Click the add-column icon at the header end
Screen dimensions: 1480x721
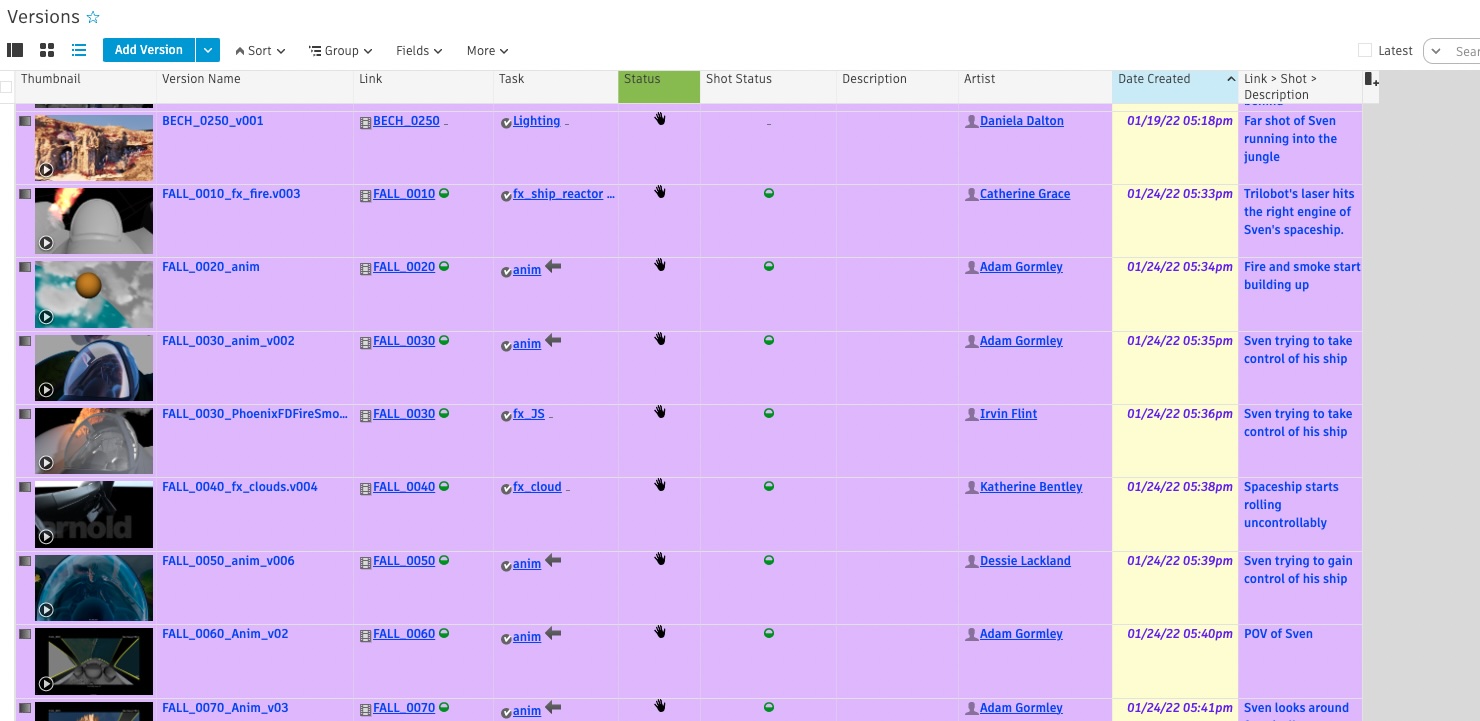click(1371, 80)
